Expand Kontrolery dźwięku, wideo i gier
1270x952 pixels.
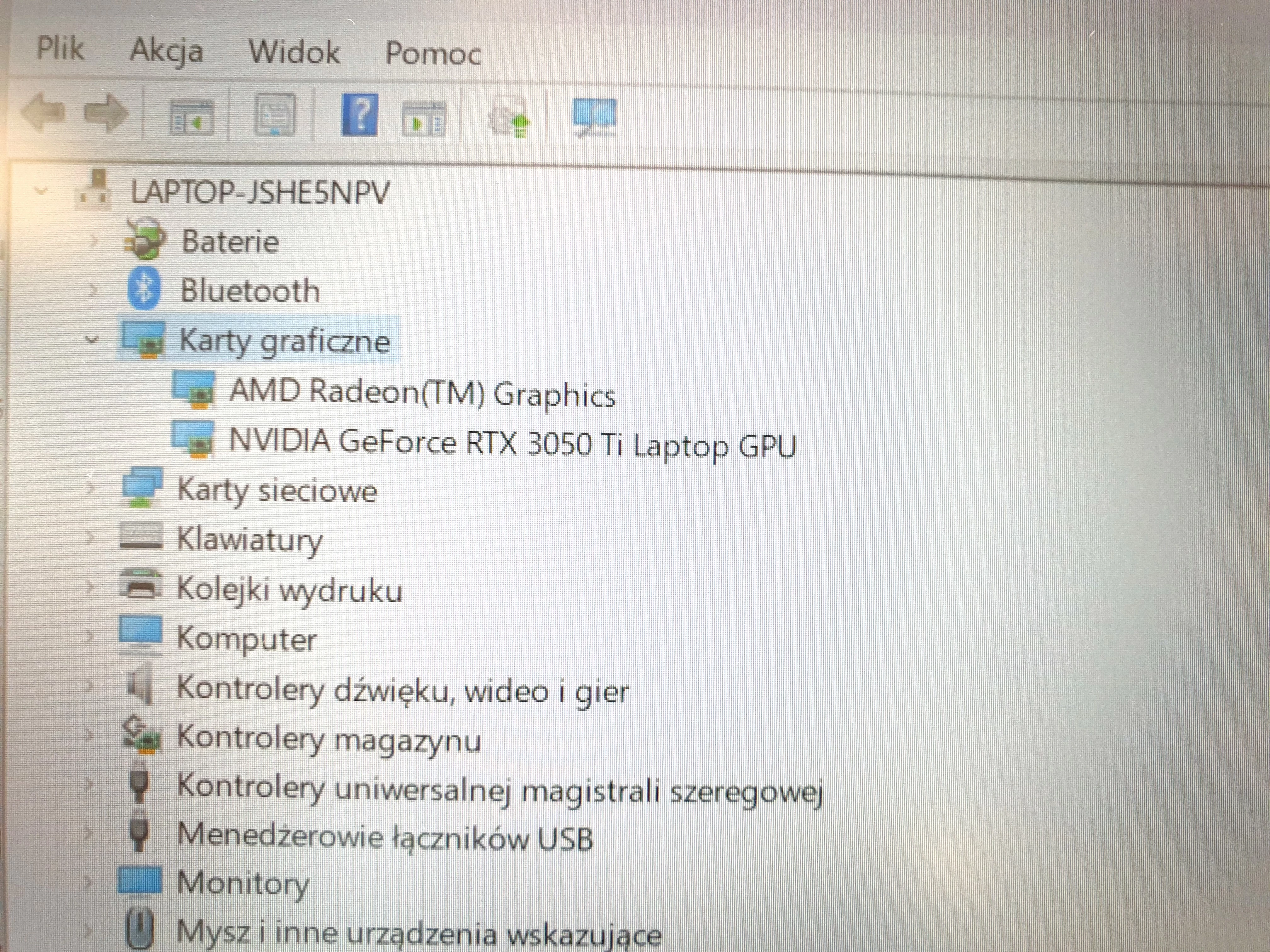(x=89, y=686)
